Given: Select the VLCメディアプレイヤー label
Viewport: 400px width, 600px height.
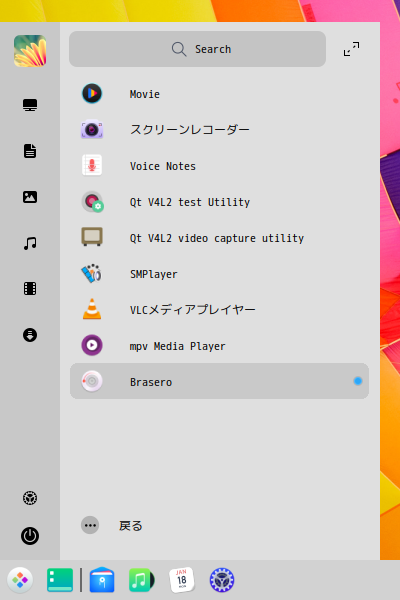Looking at the screenshot, I should (193, 310).
